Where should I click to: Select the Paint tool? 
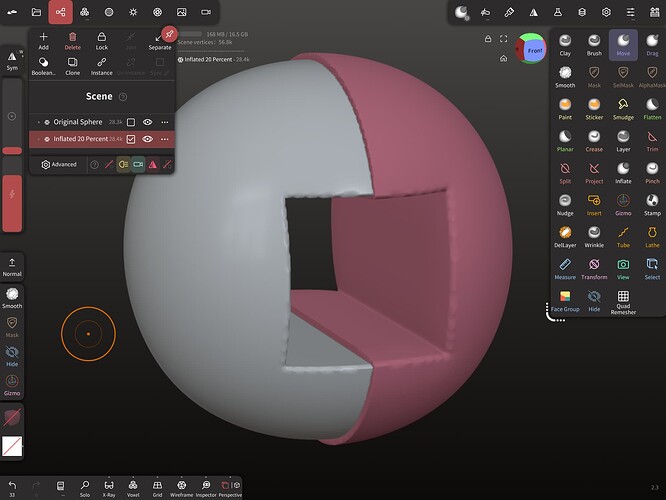point(565,109)
